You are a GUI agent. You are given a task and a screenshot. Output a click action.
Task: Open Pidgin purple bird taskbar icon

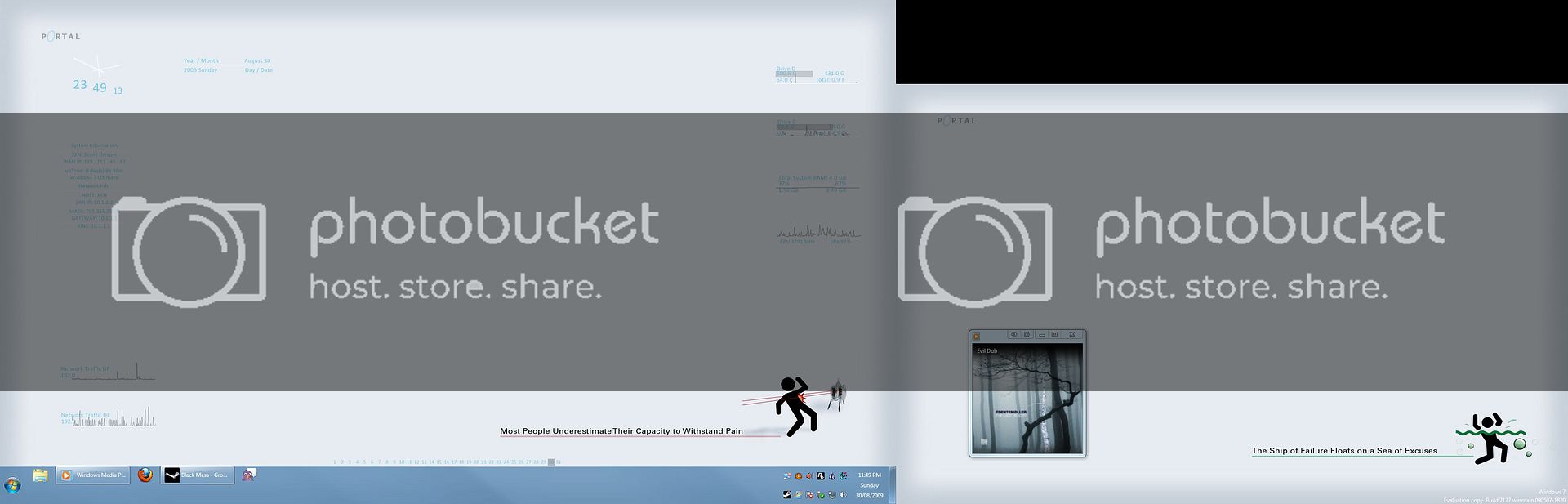click(x=248, y=475)
